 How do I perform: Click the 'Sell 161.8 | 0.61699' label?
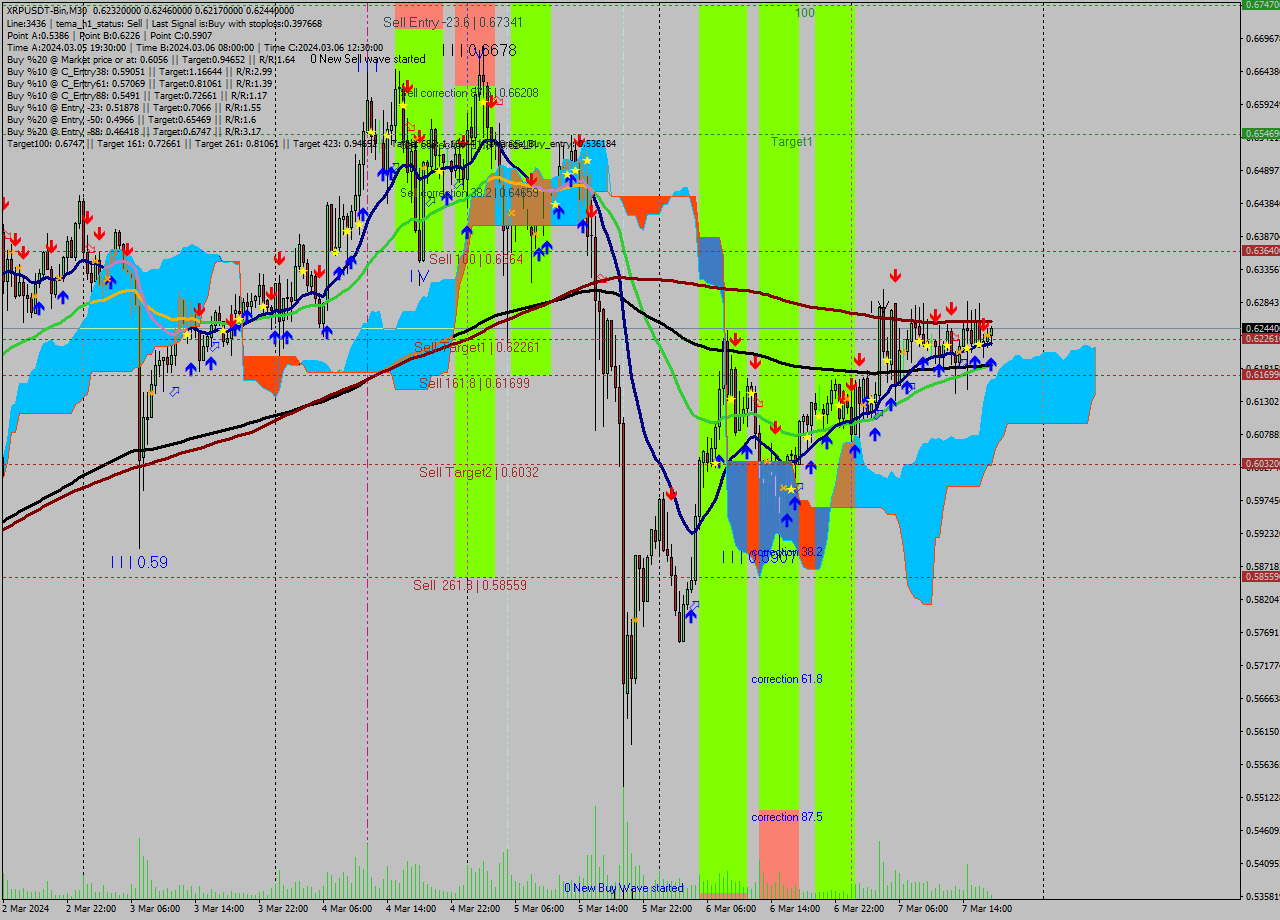coord(474,383)
